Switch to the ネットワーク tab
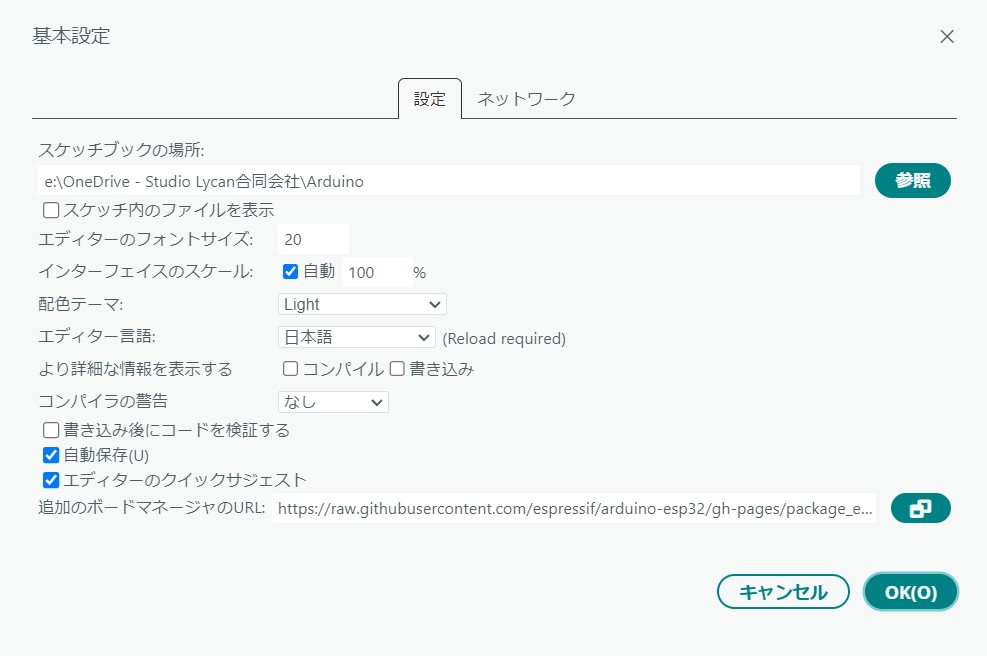The height and width of the screenshot is (656, 987). tap(526, 99)
